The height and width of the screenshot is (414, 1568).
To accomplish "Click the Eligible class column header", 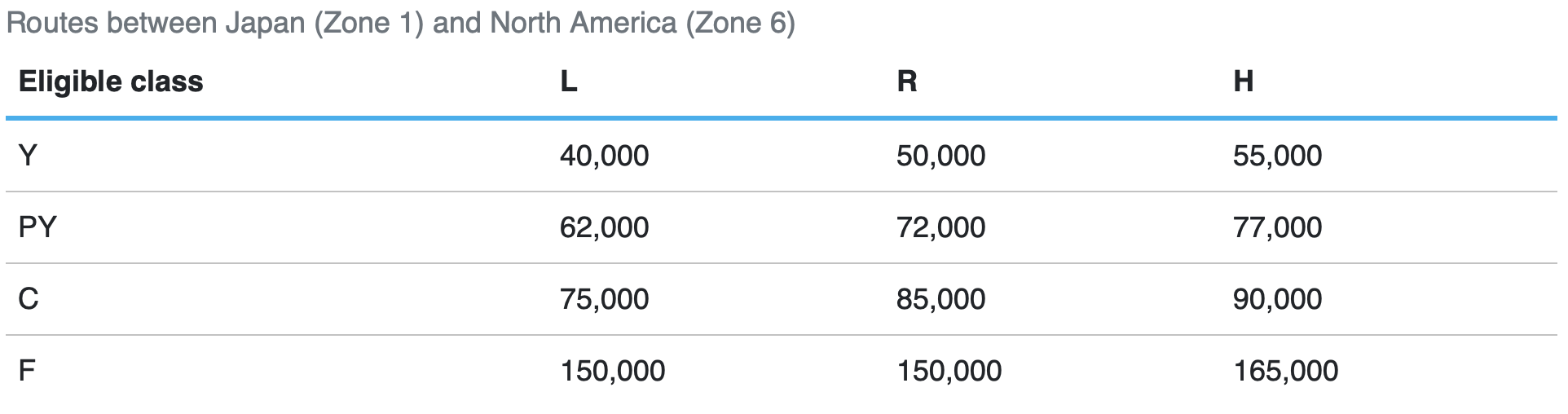I will 111,81.
